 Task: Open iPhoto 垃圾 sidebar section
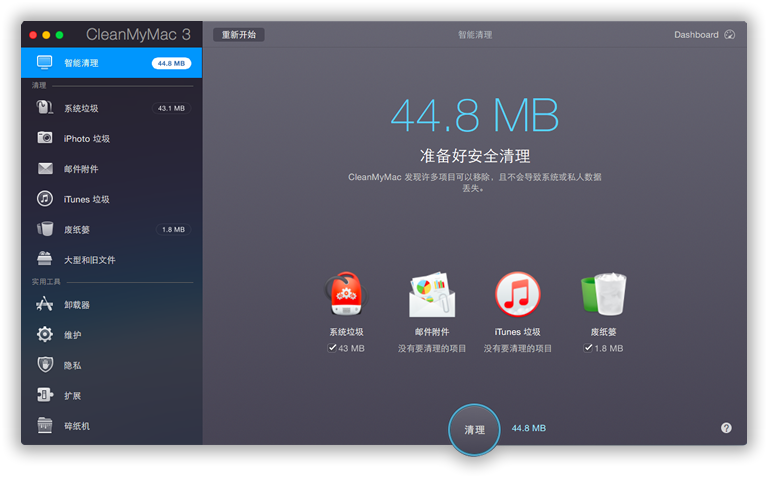[x=112, y=138]
